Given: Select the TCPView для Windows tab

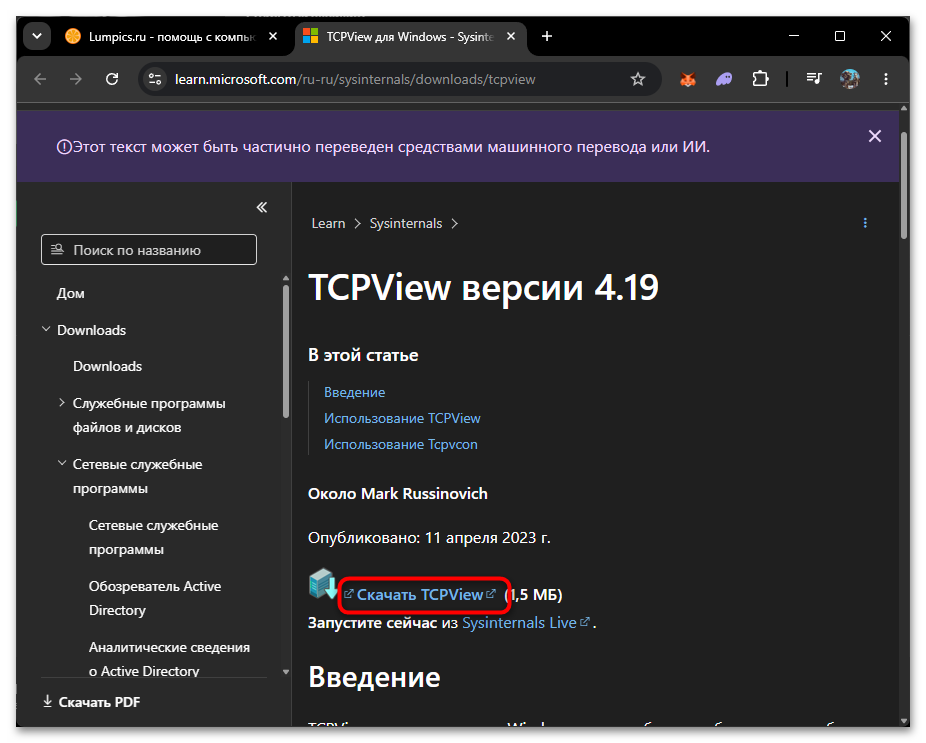Looking at the screenshot, I should coord(409,37).
